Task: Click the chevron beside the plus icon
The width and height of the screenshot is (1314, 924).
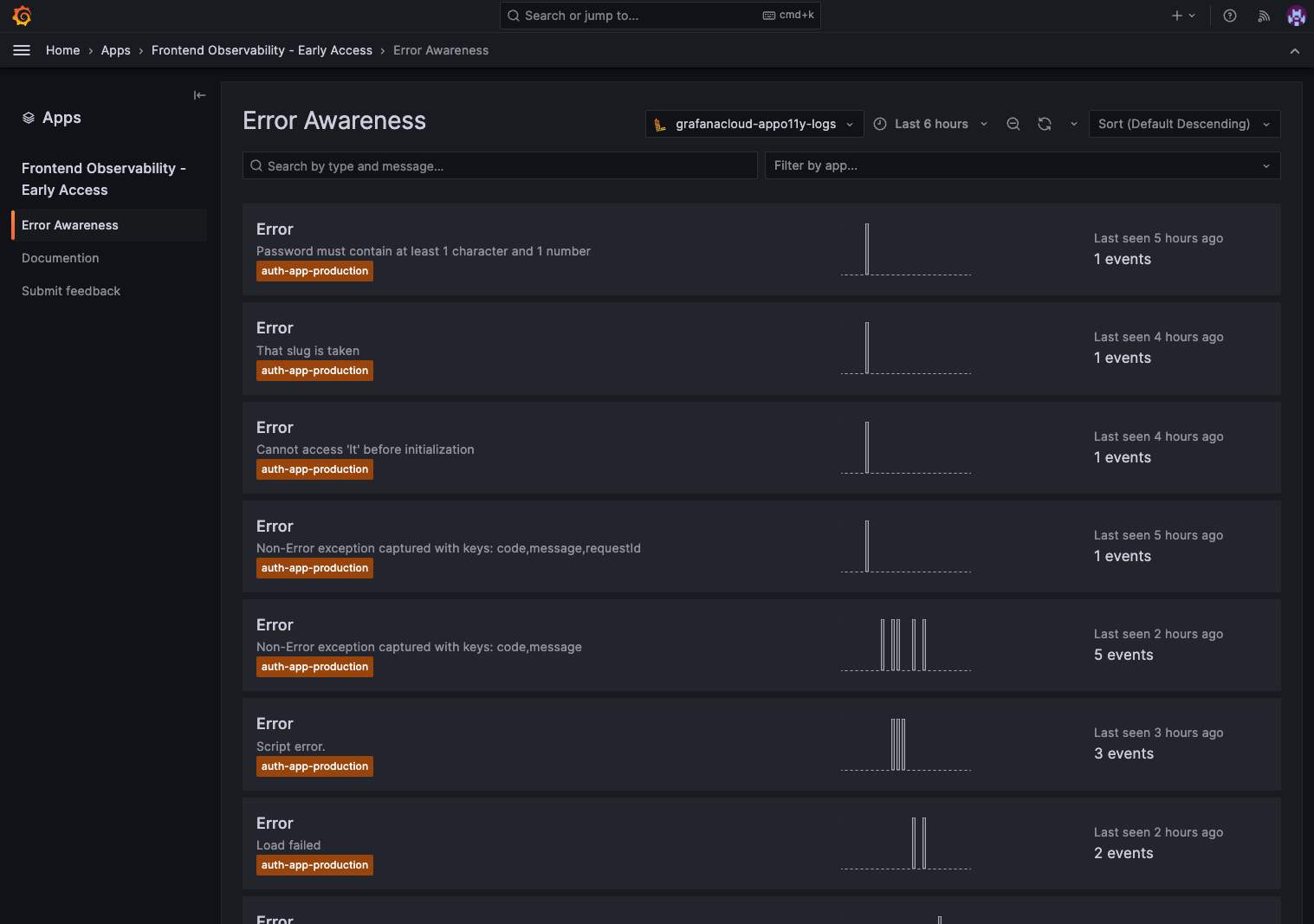Action: (x=1192, y=16)
